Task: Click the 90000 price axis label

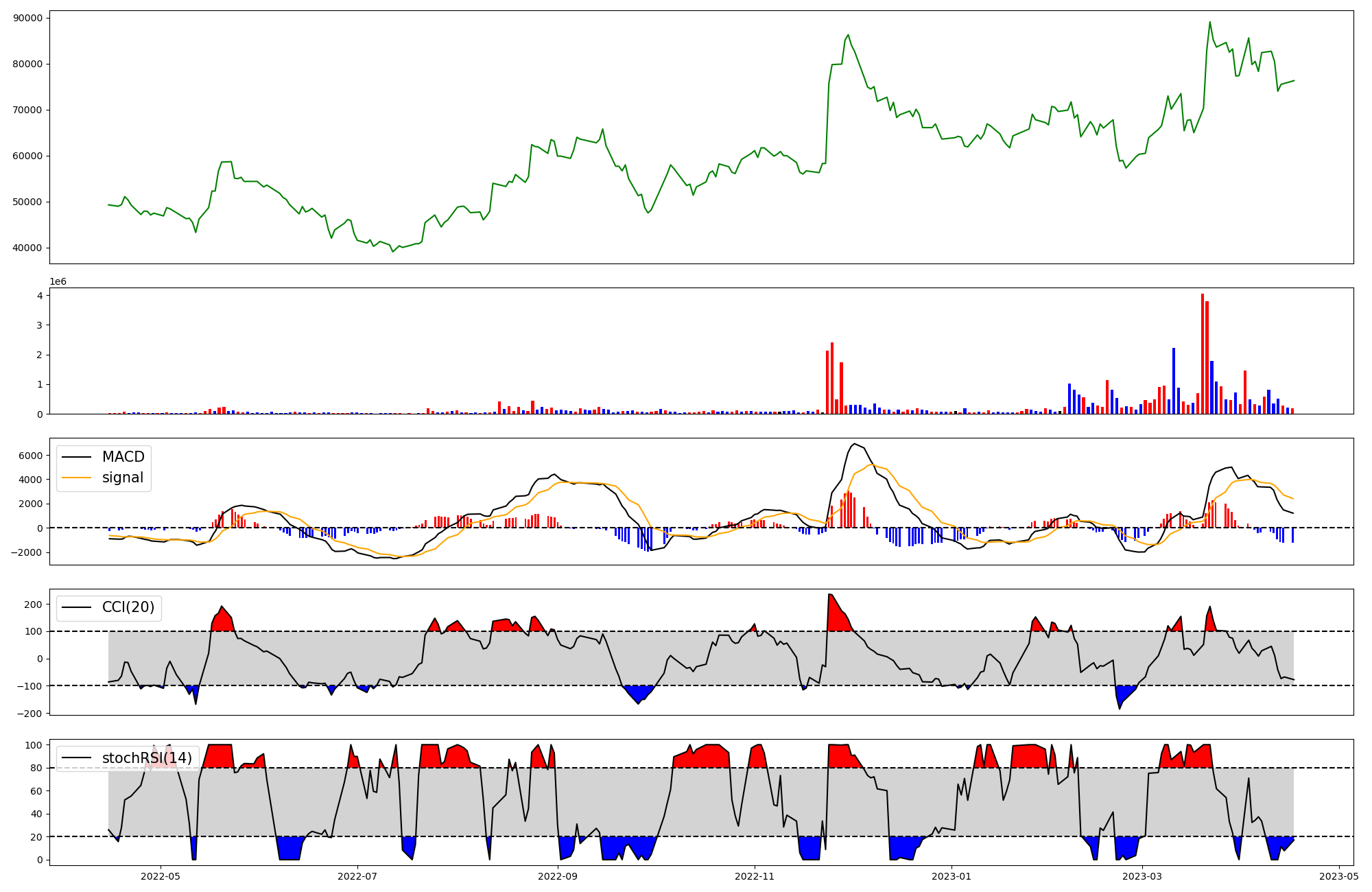Action: (27, 18)
